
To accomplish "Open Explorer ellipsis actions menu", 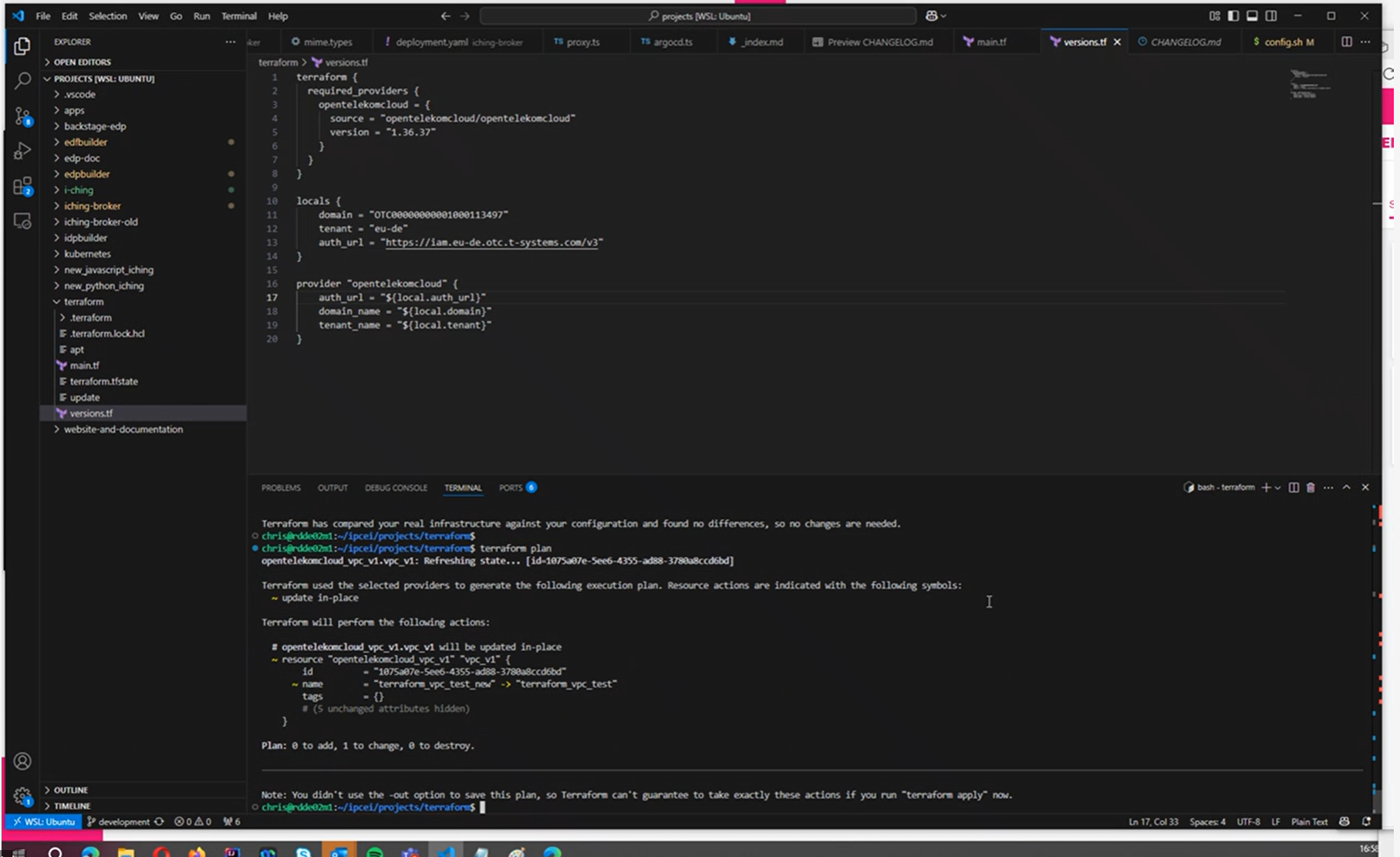I will [x=230, y=42].
